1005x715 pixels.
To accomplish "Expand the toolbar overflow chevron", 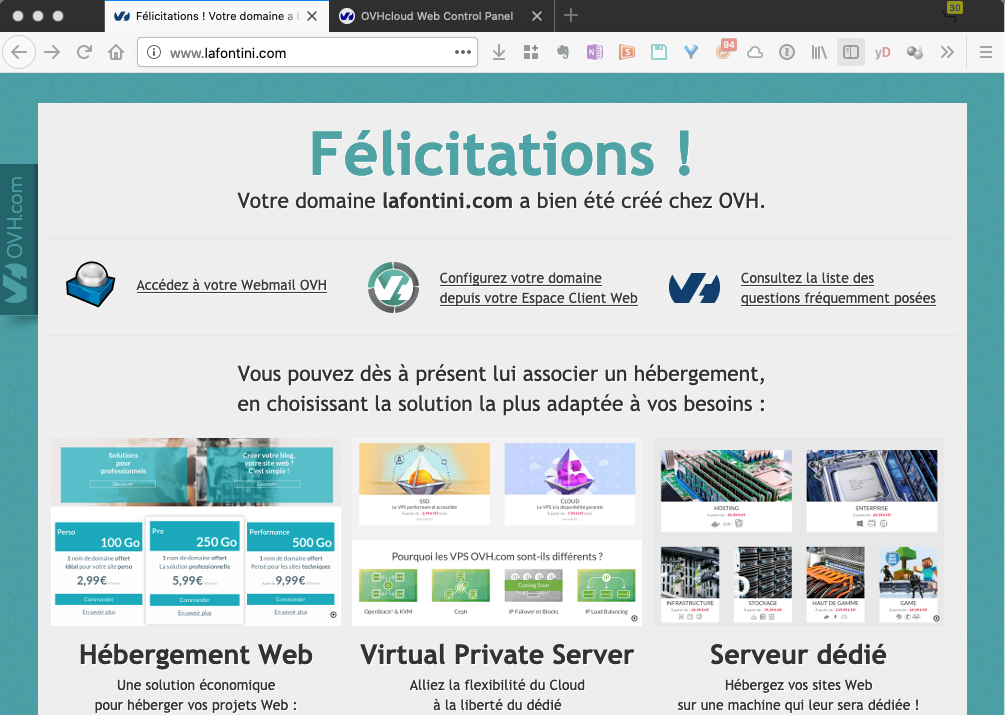I will pyautogui.click(x=946, y=52).
